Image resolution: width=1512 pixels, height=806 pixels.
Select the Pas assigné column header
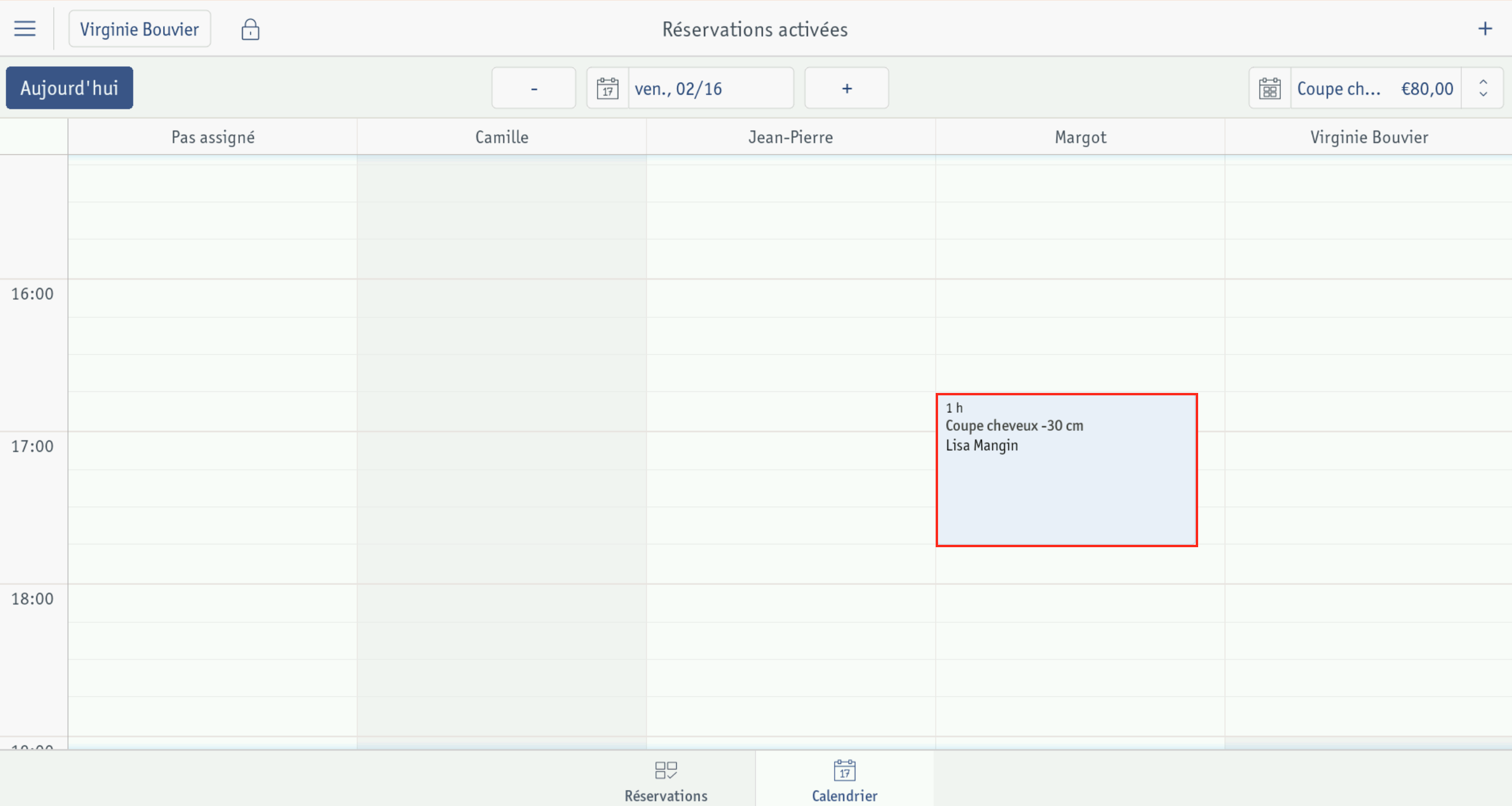point(213,137)
